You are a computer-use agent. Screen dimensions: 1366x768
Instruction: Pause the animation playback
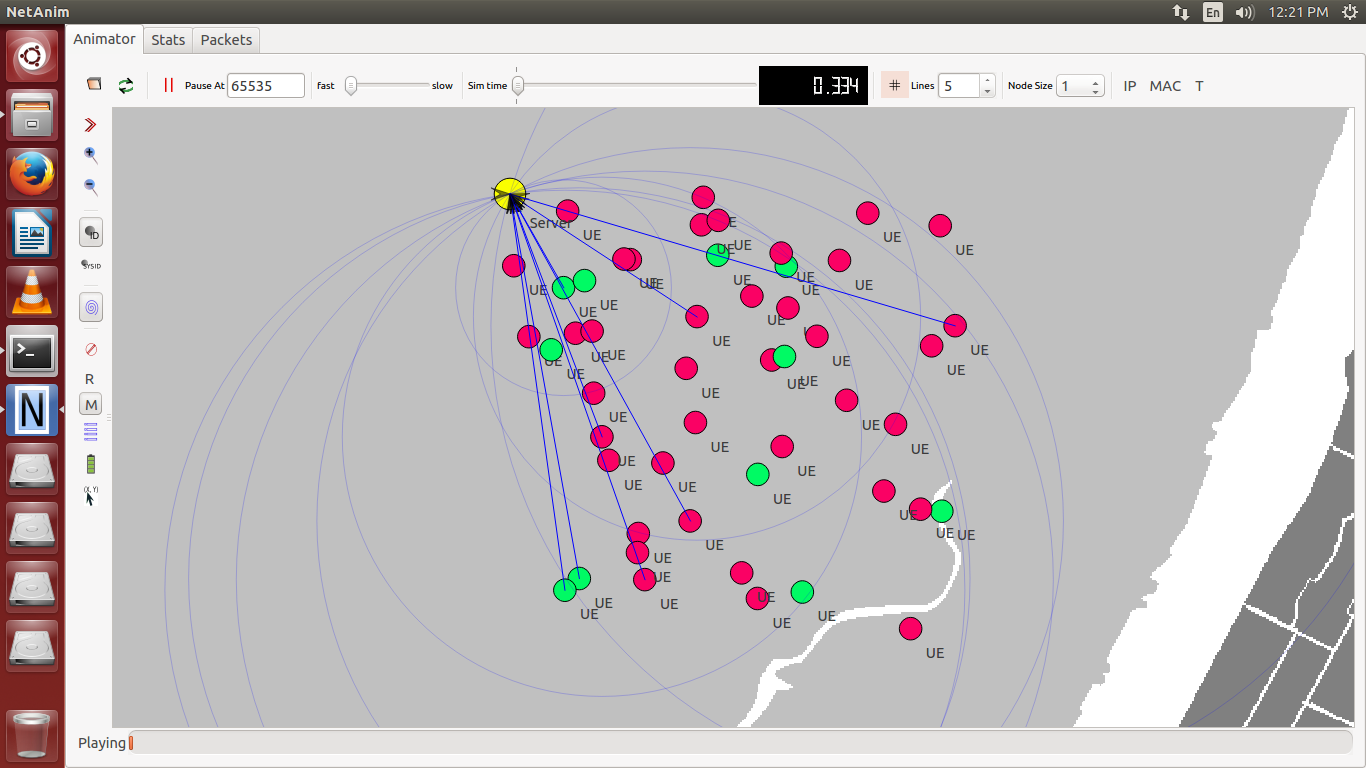coord(168,86)
